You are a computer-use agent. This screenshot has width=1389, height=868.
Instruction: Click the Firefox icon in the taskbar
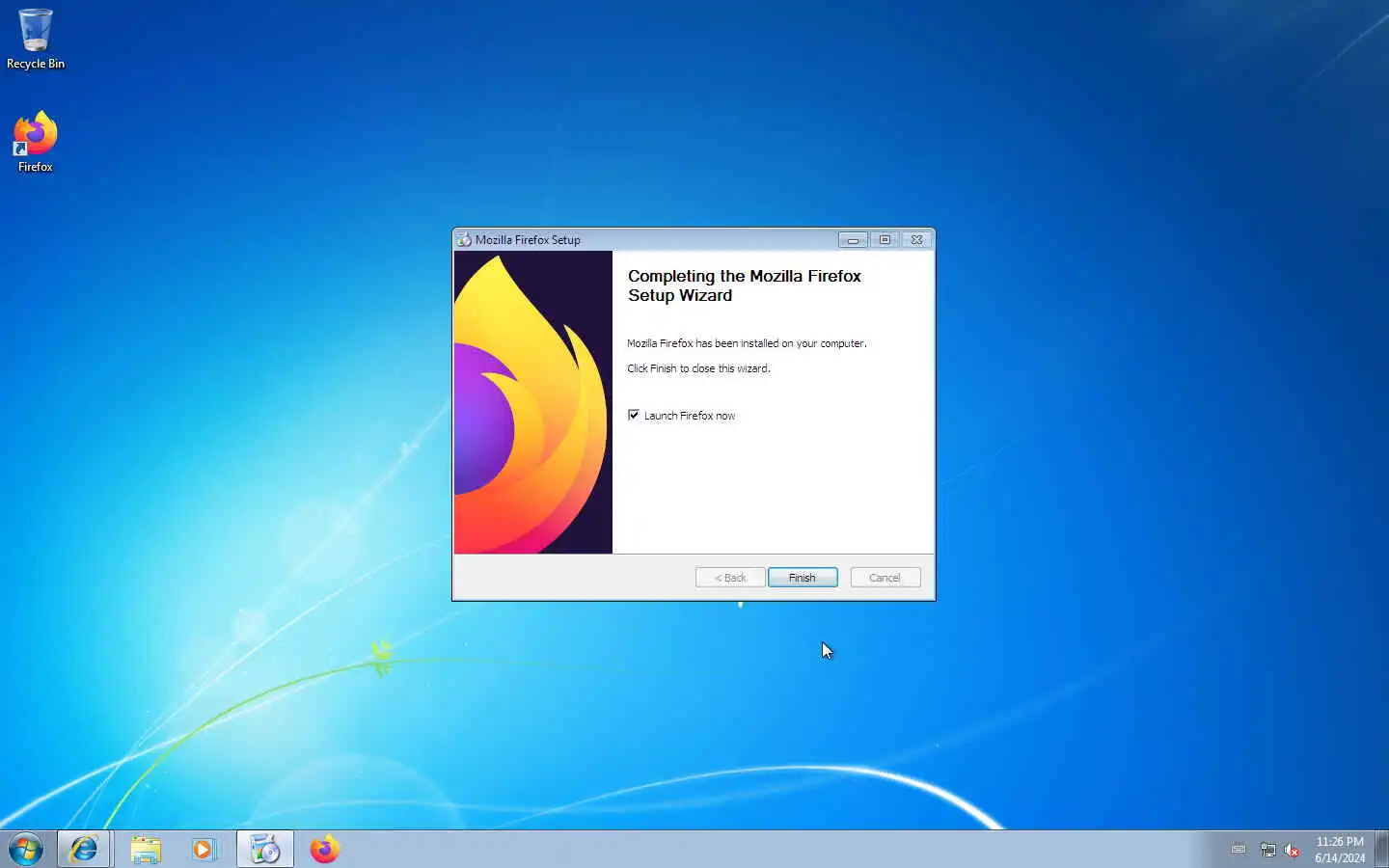pos(325,850)
